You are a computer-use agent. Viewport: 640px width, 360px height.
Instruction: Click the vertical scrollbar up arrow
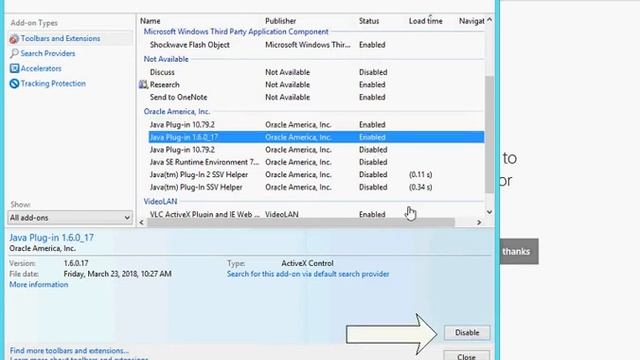pos(489,20)
